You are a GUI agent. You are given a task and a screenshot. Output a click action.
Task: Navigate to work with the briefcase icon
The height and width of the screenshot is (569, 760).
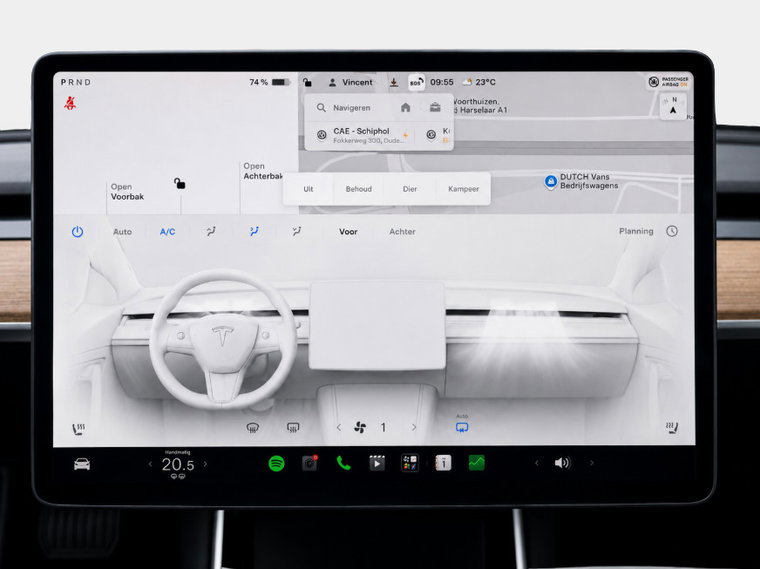pos(435,108)
